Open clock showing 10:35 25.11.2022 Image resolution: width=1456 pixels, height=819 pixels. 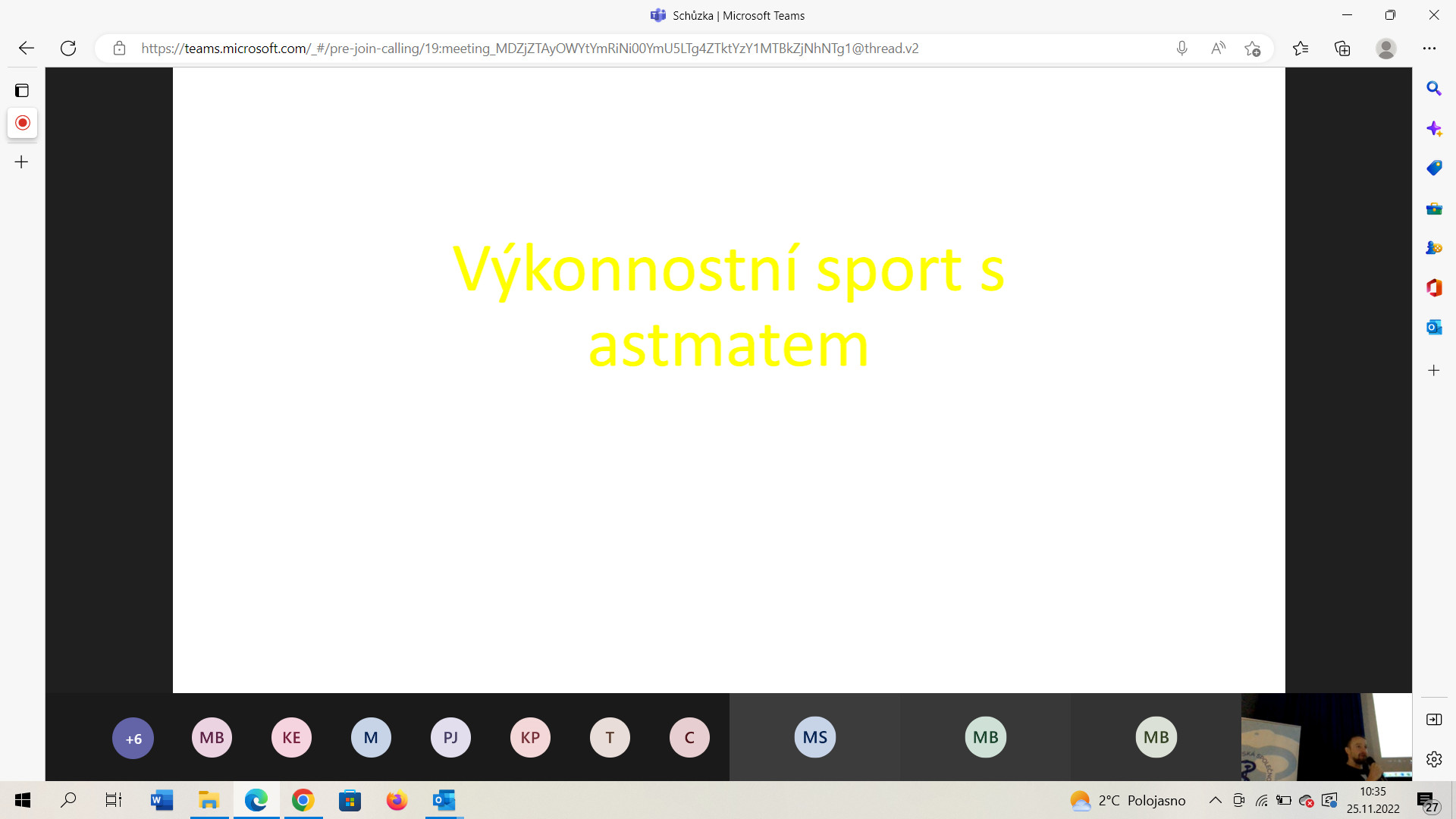1373,800
